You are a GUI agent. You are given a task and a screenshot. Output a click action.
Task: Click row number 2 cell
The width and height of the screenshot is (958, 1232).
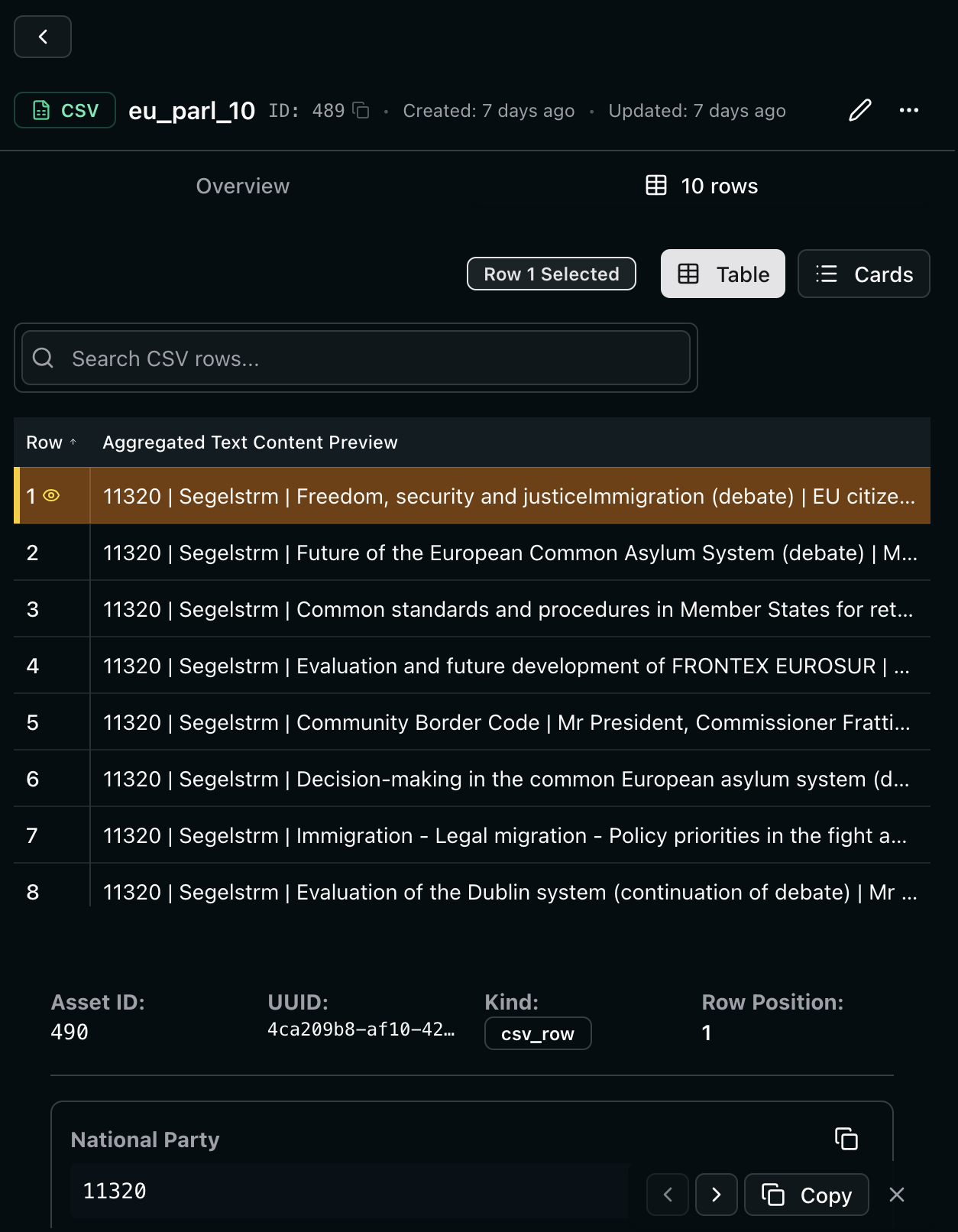pyautogui.click(x=52, y=553)
